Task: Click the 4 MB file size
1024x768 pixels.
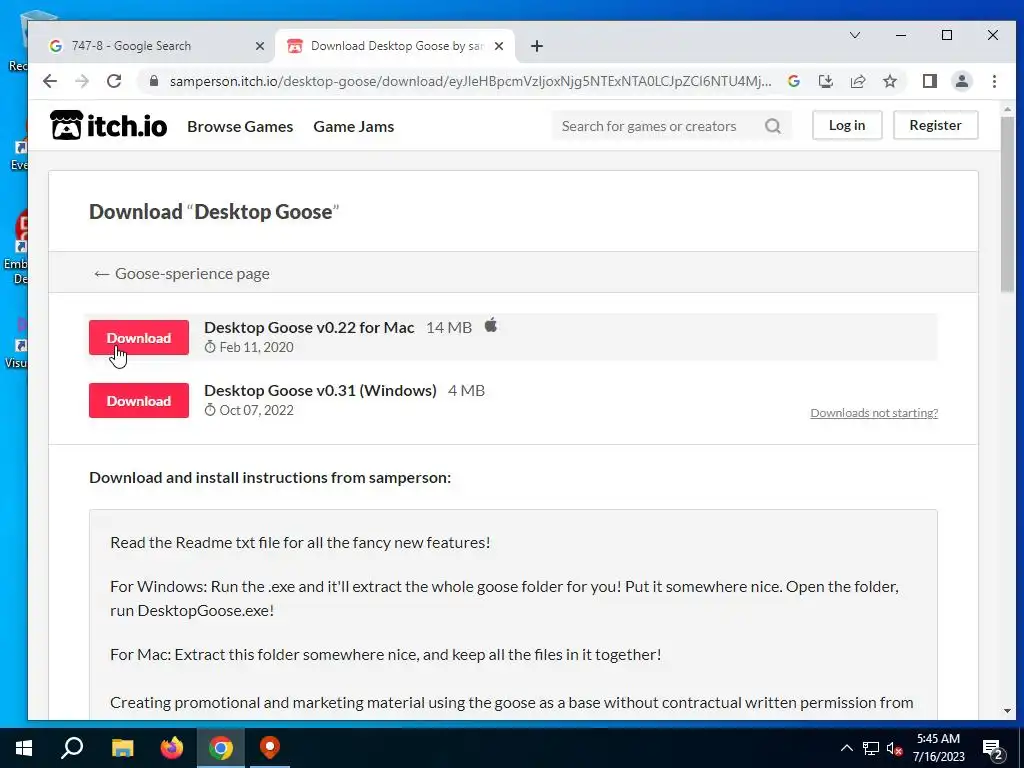Action: tap(466, 391)
